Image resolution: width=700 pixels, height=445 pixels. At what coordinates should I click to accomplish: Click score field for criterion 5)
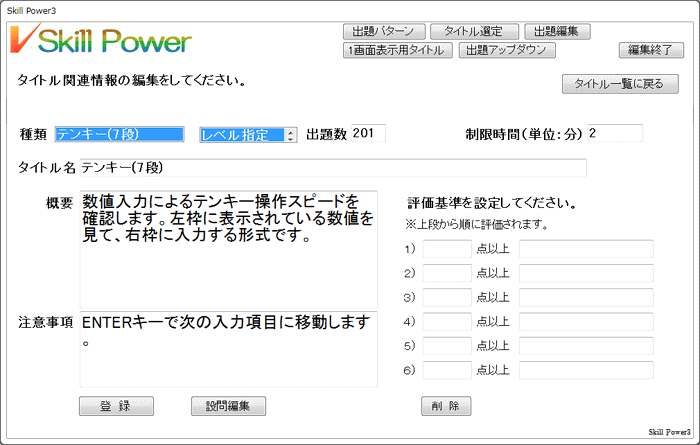[447, 345]
